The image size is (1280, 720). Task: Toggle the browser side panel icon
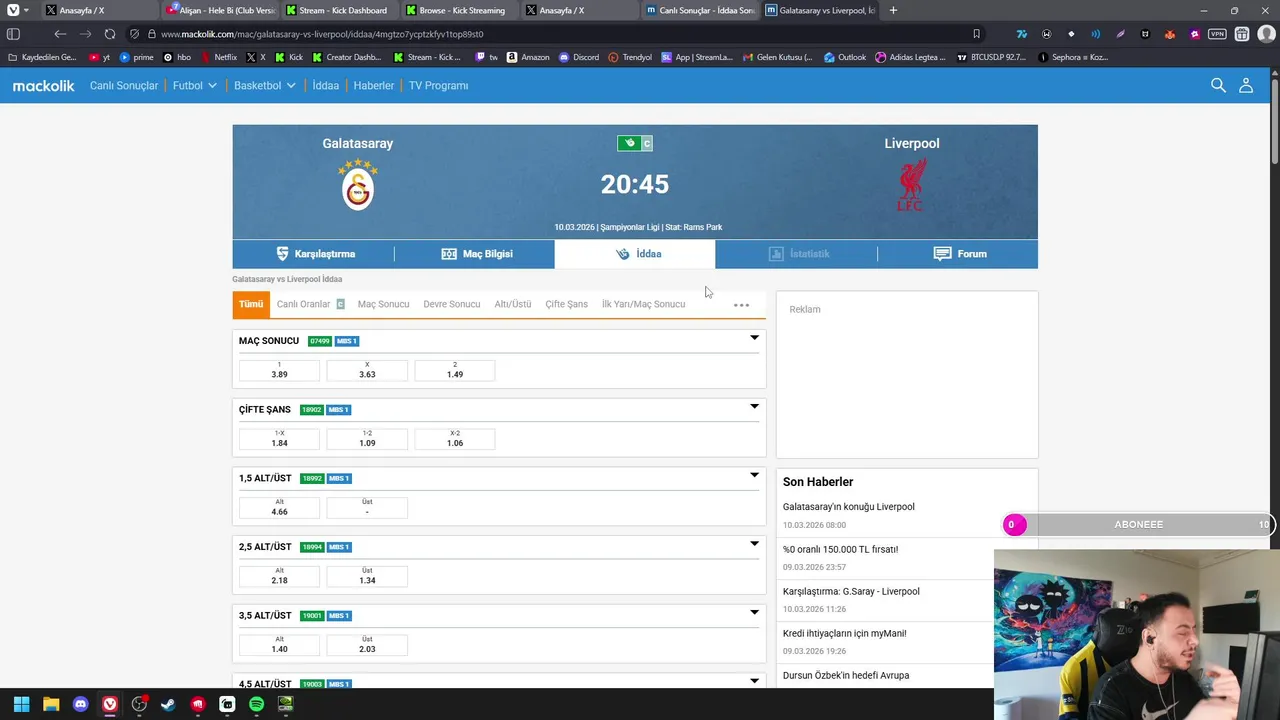pyautogui.click(x=14, y=34)
